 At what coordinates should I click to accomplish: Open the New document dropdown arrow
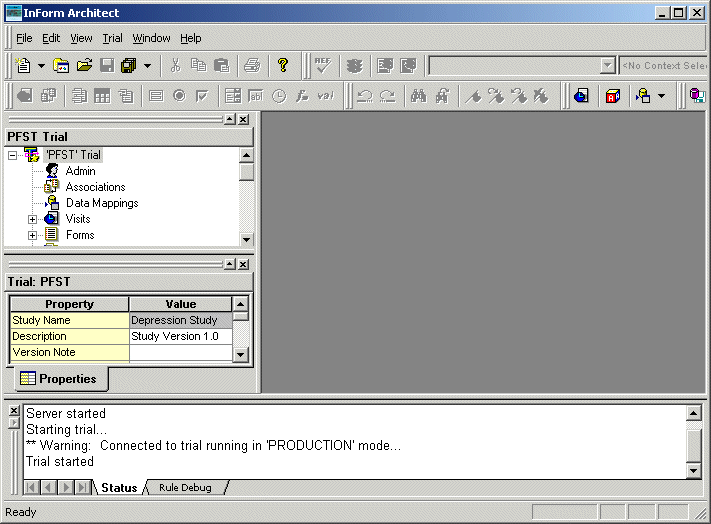(41, 66)
